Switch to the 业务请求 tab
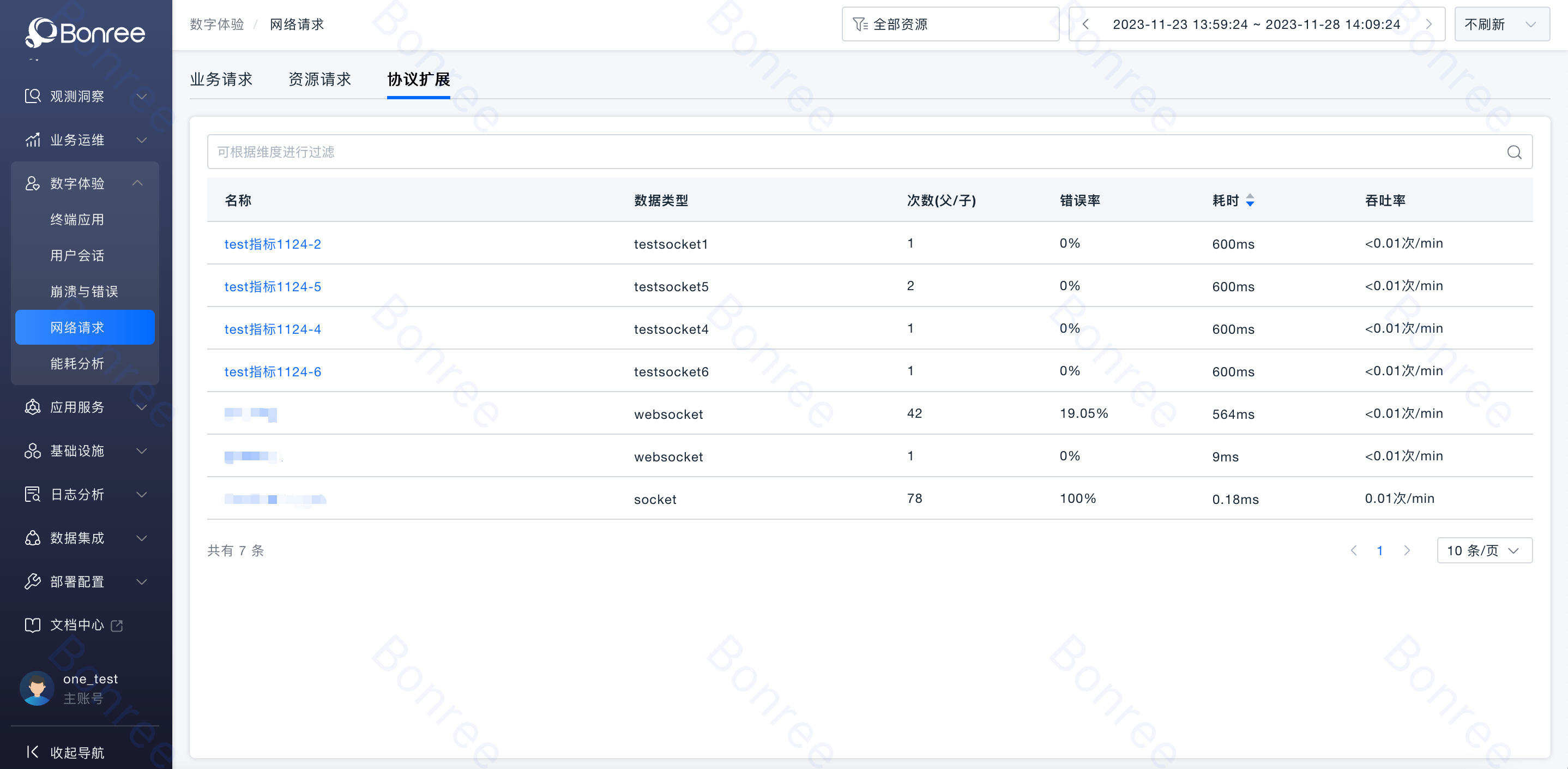This screenshot has width=1568, height=769. pos(221,79)
